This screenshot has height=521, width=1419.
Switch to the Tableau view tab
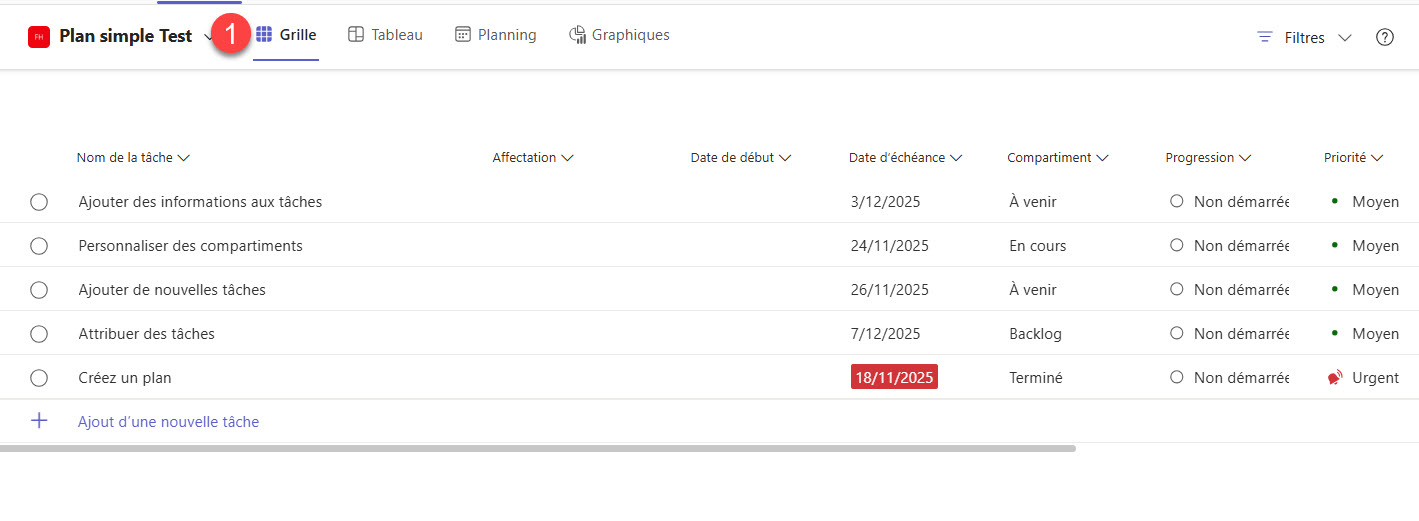[385, 35]
